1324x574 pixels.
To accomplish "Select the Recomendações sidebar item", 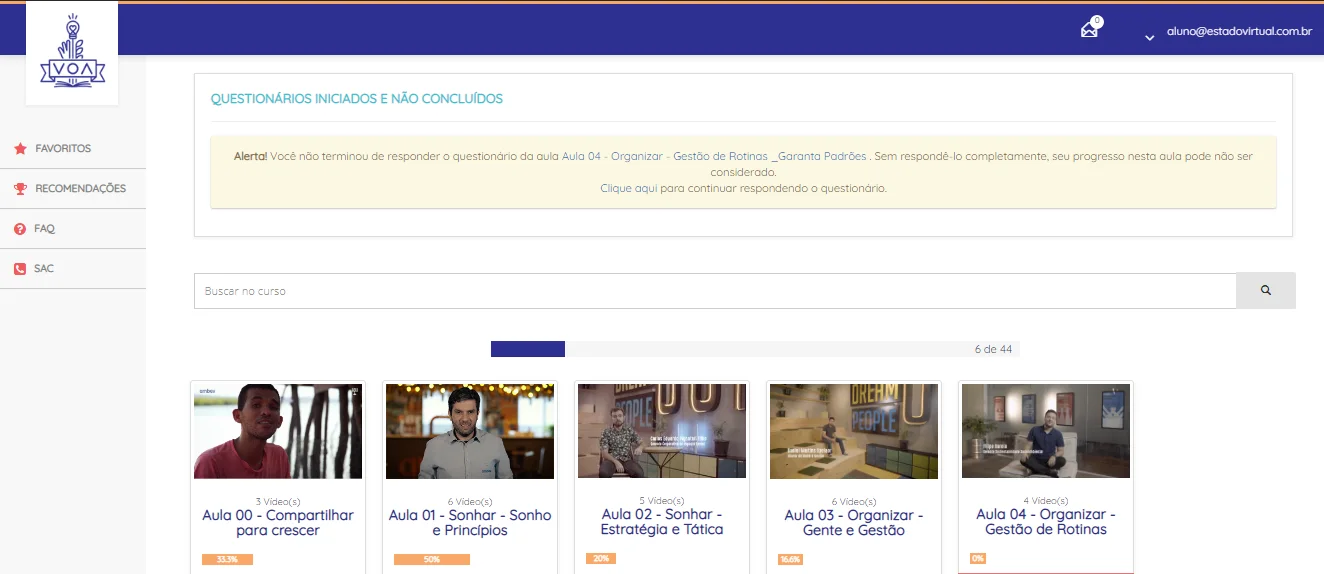I will coord(73,188).
